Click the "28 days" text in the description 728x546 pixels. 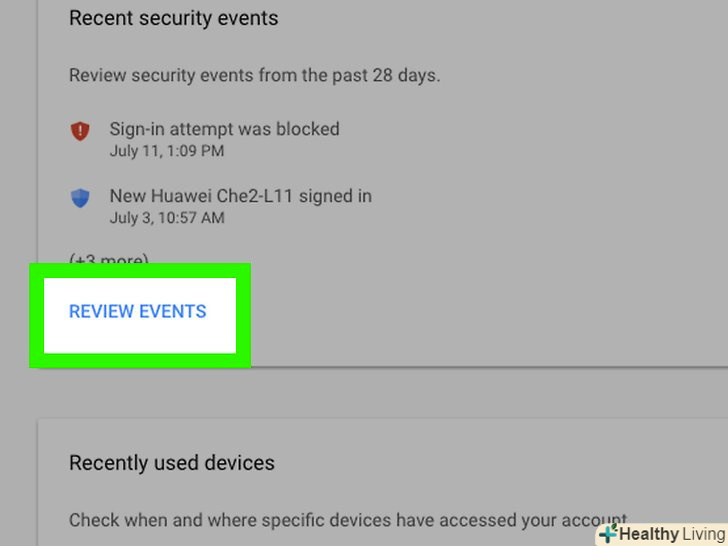coord(408,75)
